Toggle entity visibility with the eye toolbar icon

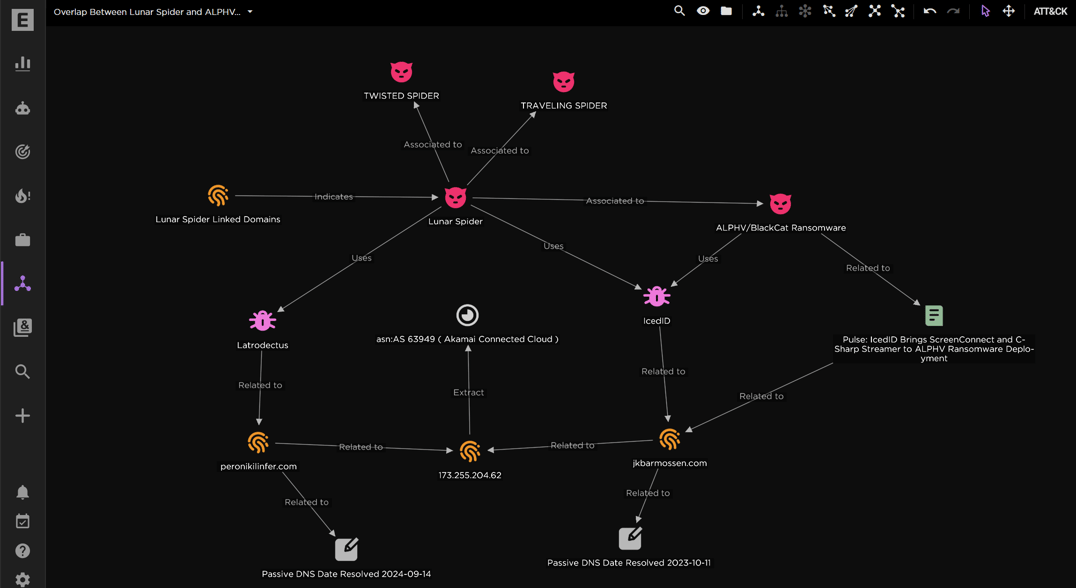[703, 11]
